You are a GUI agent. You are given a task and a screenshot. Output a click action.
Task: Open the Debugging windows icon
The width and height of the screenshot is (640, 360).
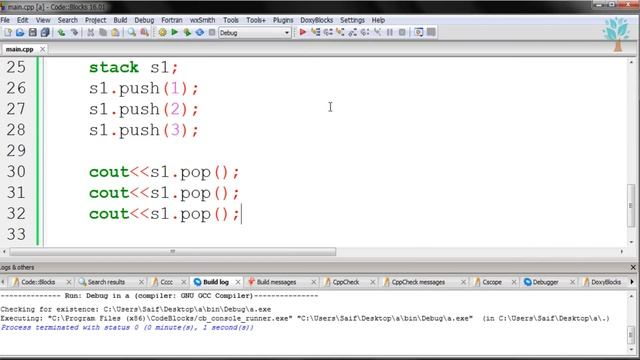point(419,32)
